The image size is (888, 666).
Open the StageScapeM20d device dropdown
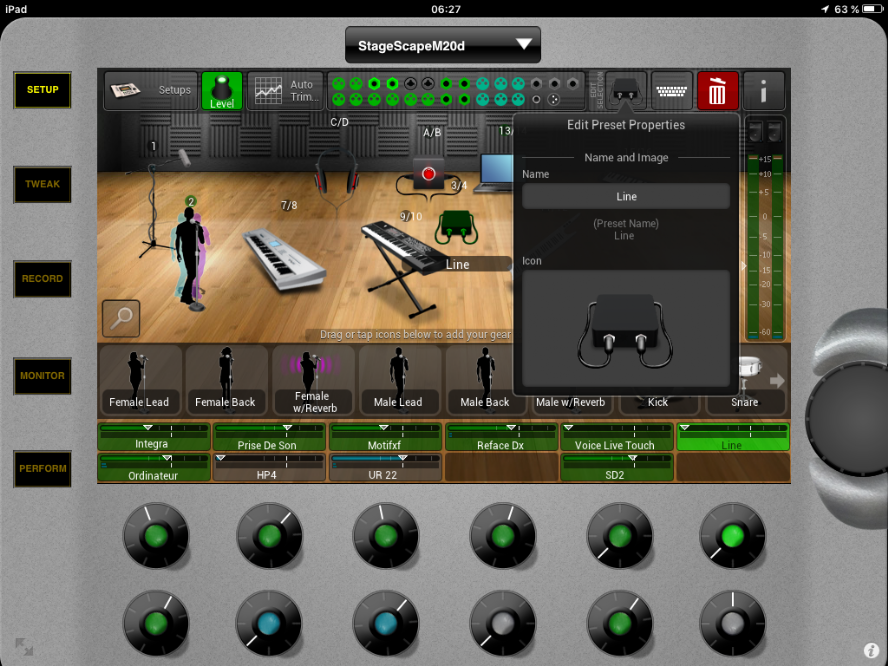[x=442, y=45]
